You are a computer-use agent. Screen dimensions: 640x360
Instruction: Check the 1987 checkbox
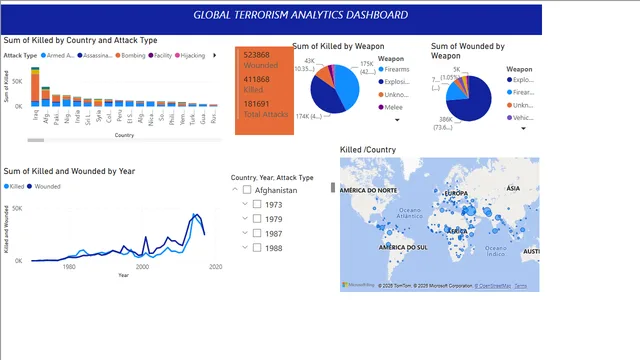[257, 233]
